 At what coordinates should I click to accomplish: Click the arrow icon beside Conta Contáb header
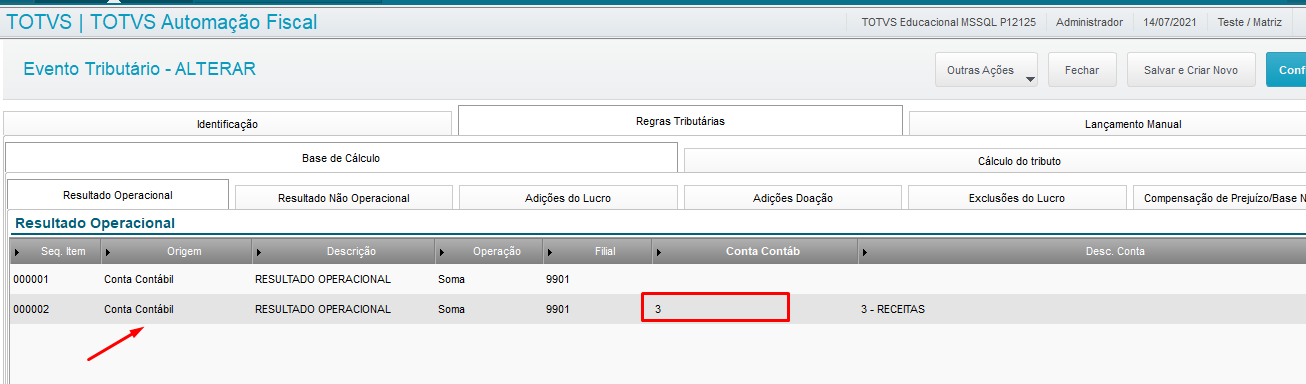pos(658,252)
